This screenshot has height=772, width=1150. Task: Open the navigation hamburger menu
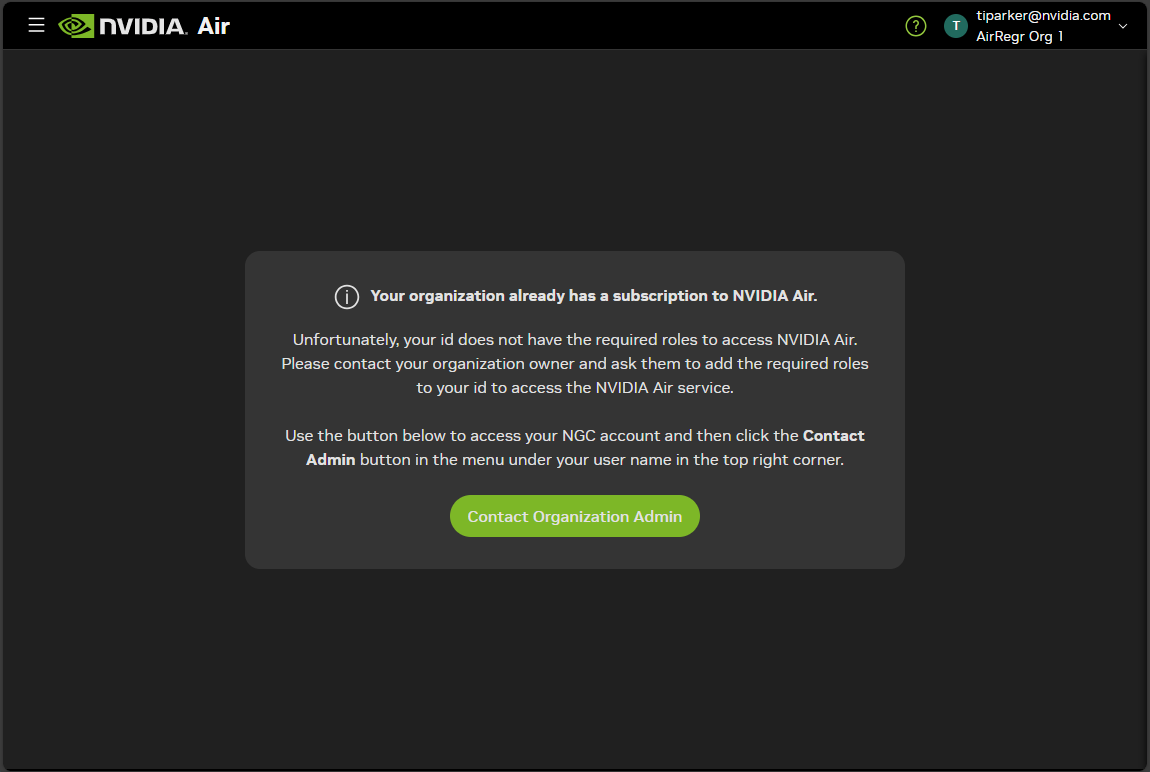pos(36,25)
